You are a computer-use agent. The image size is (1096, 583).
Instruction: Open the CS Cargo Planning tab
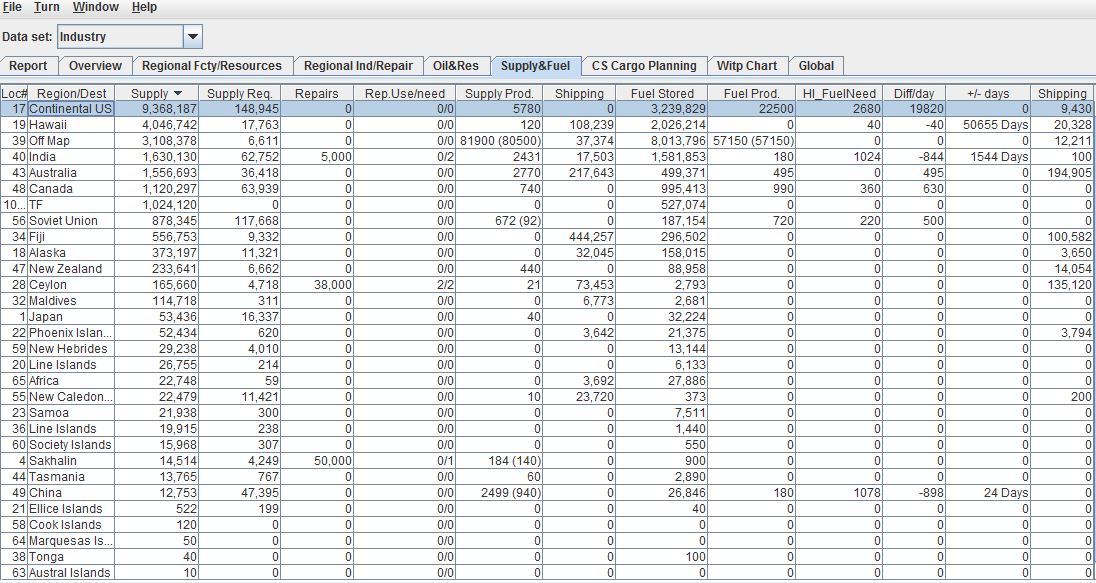[644, 66]
